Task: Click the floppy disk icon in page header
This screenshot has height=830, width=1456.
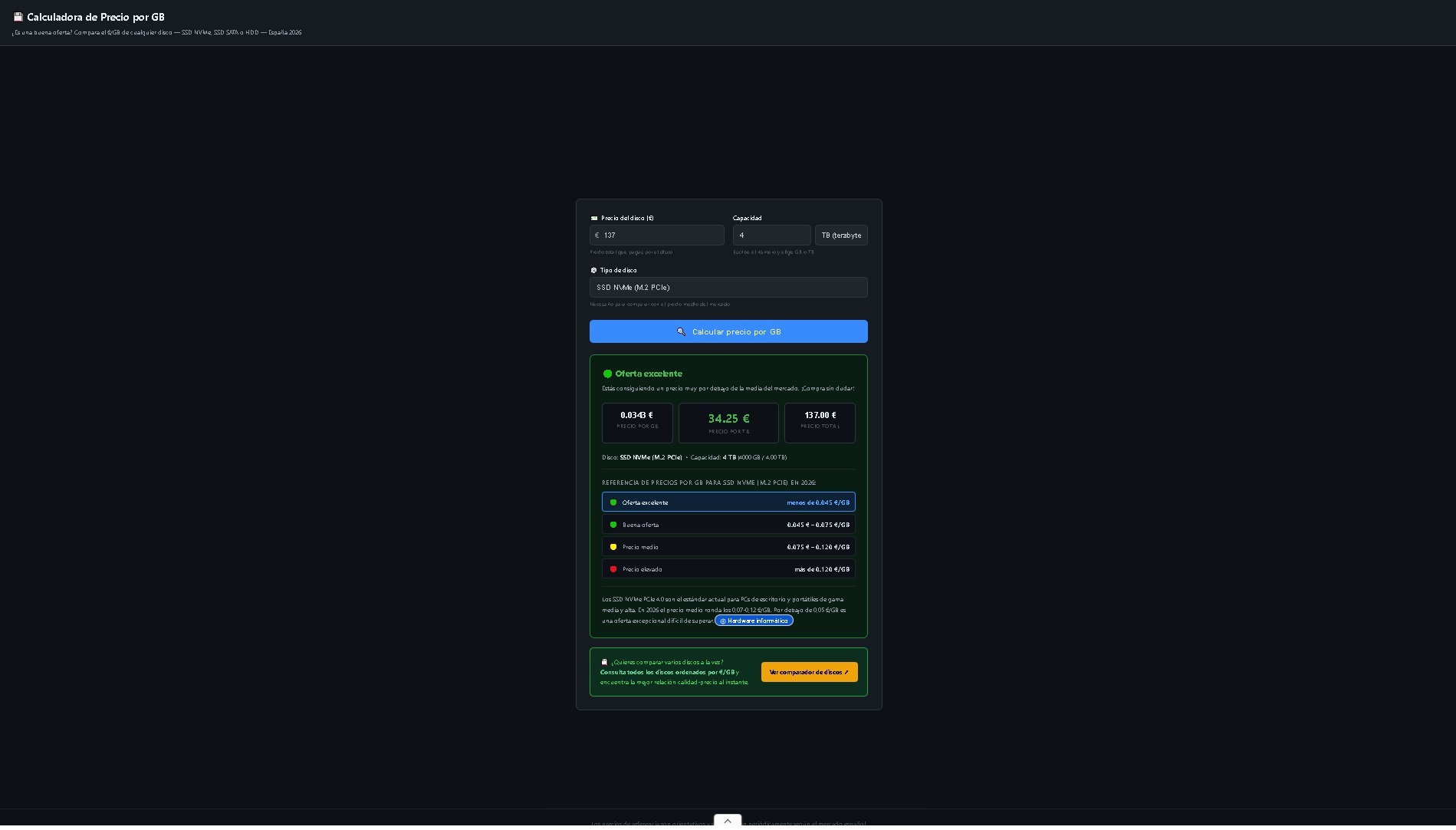Action: pos(18,17)
